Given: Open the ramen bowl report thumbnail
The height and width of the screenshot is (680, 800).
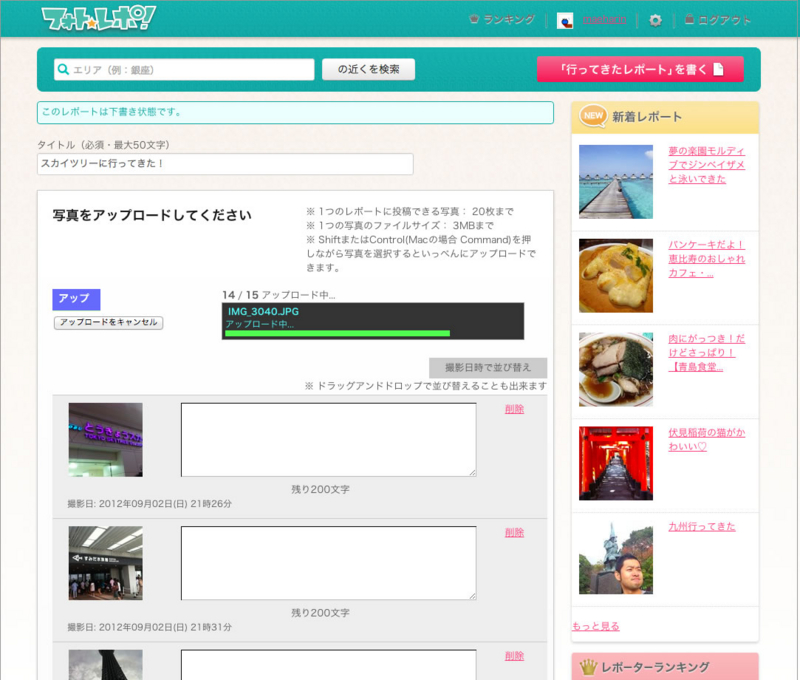Looking at the screenshot, I should click(x=616, y=369).
